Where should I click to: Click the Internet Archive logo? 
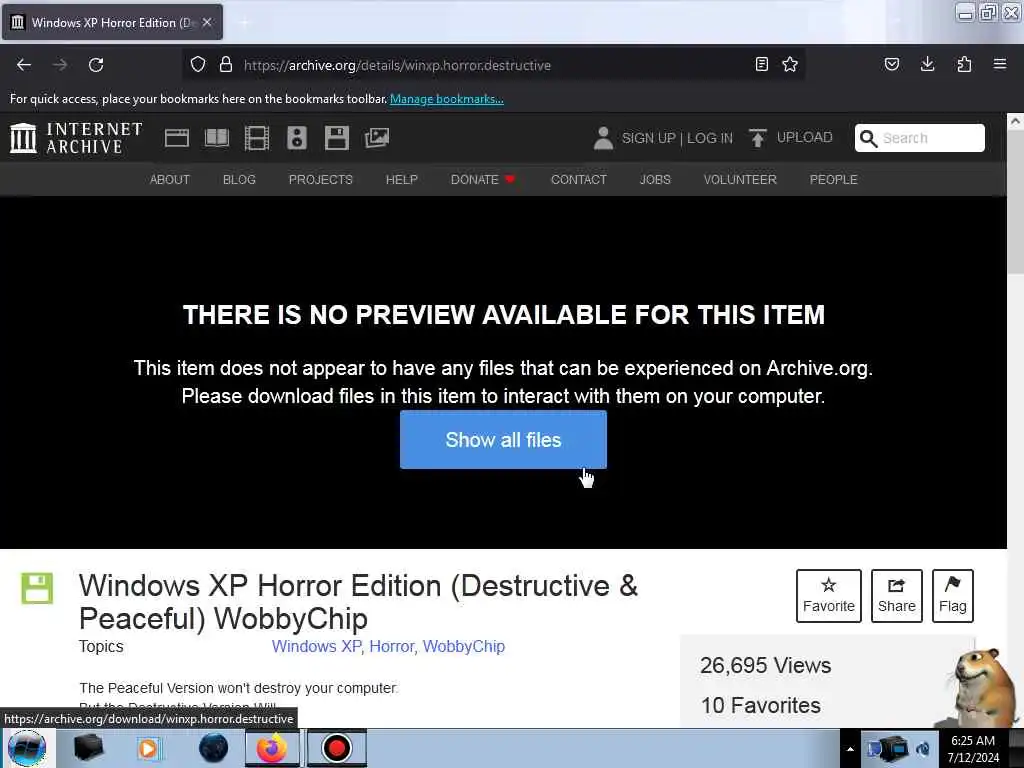tap(76, 138)
